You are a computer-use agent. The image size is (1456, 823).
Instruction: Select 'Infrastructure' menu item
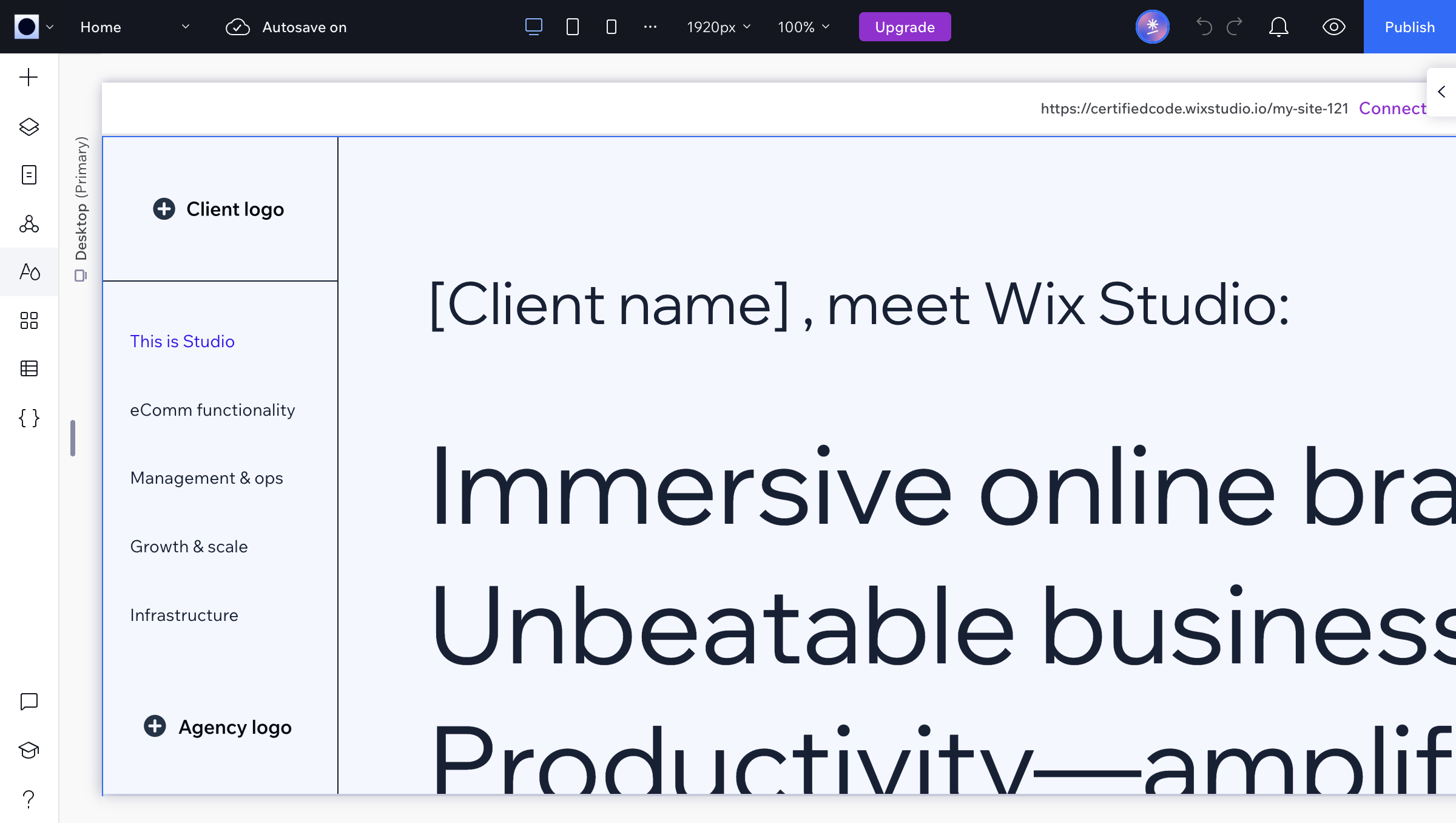coord(184,615)
